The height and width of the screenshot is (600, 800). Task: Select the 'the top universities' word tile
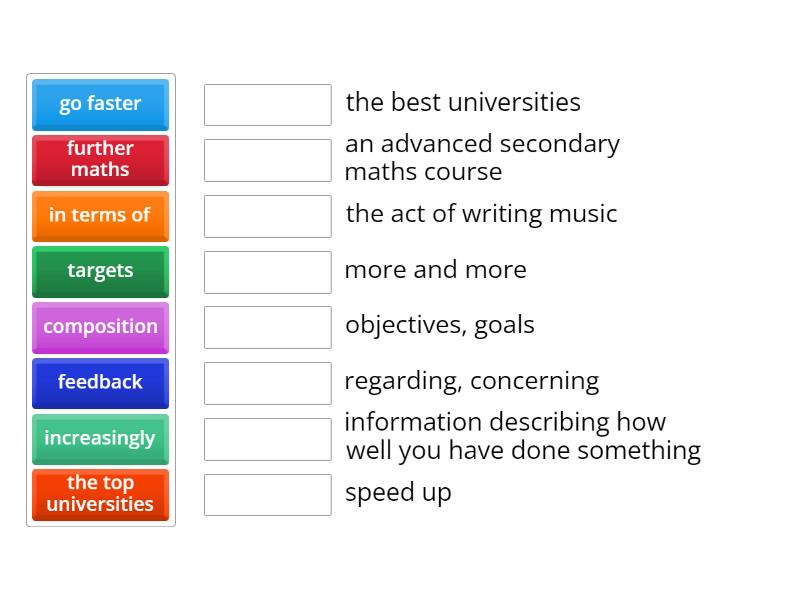(100, 495)
